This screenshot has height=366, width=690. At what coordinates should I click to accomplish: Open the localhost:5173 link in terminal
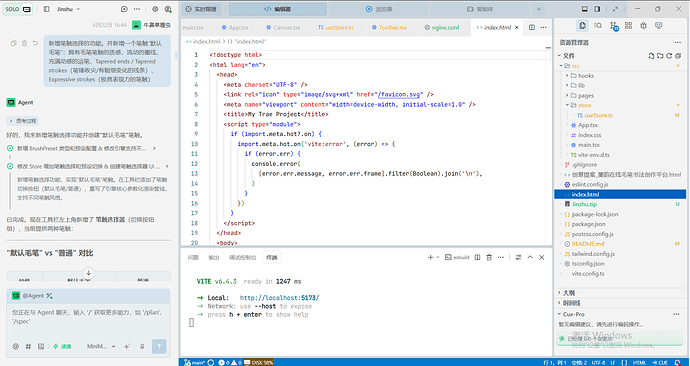click(279, 298)
